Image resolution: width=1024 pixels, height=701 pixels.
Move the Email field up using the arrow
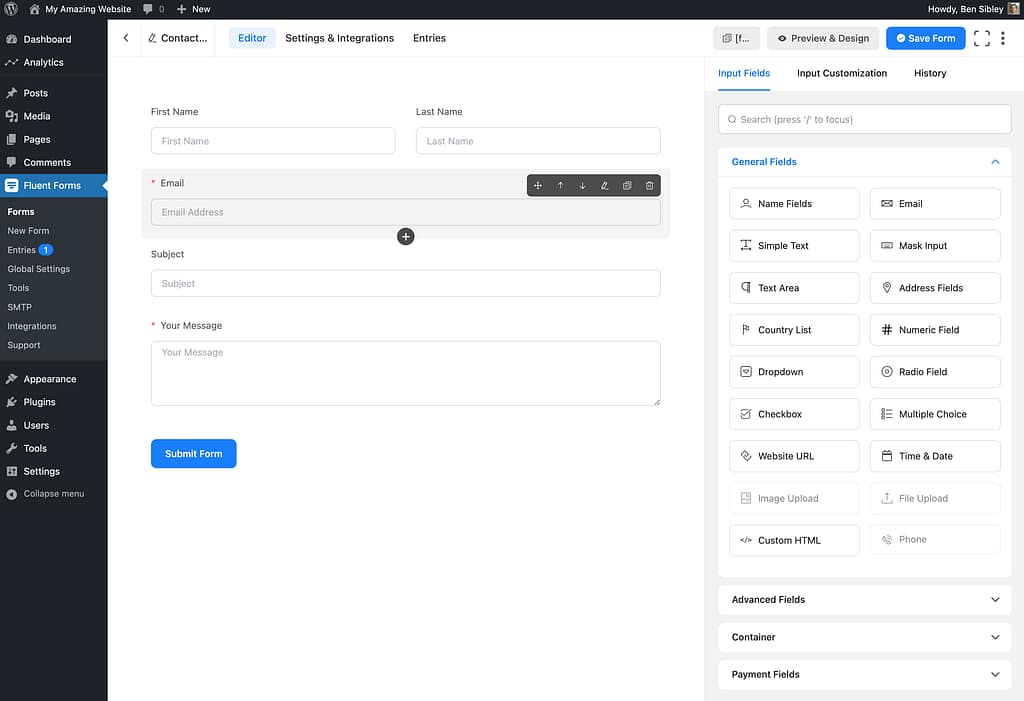pos(560,185)
